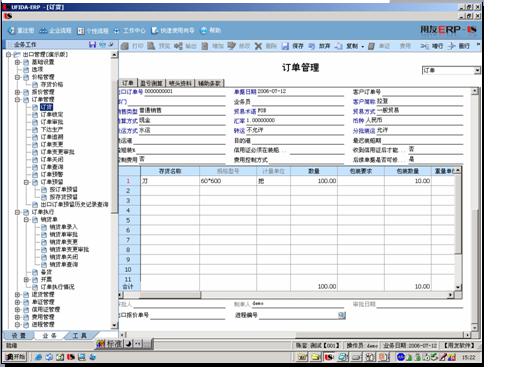Open 帮助 help from top bar

[x=211, y=30]
